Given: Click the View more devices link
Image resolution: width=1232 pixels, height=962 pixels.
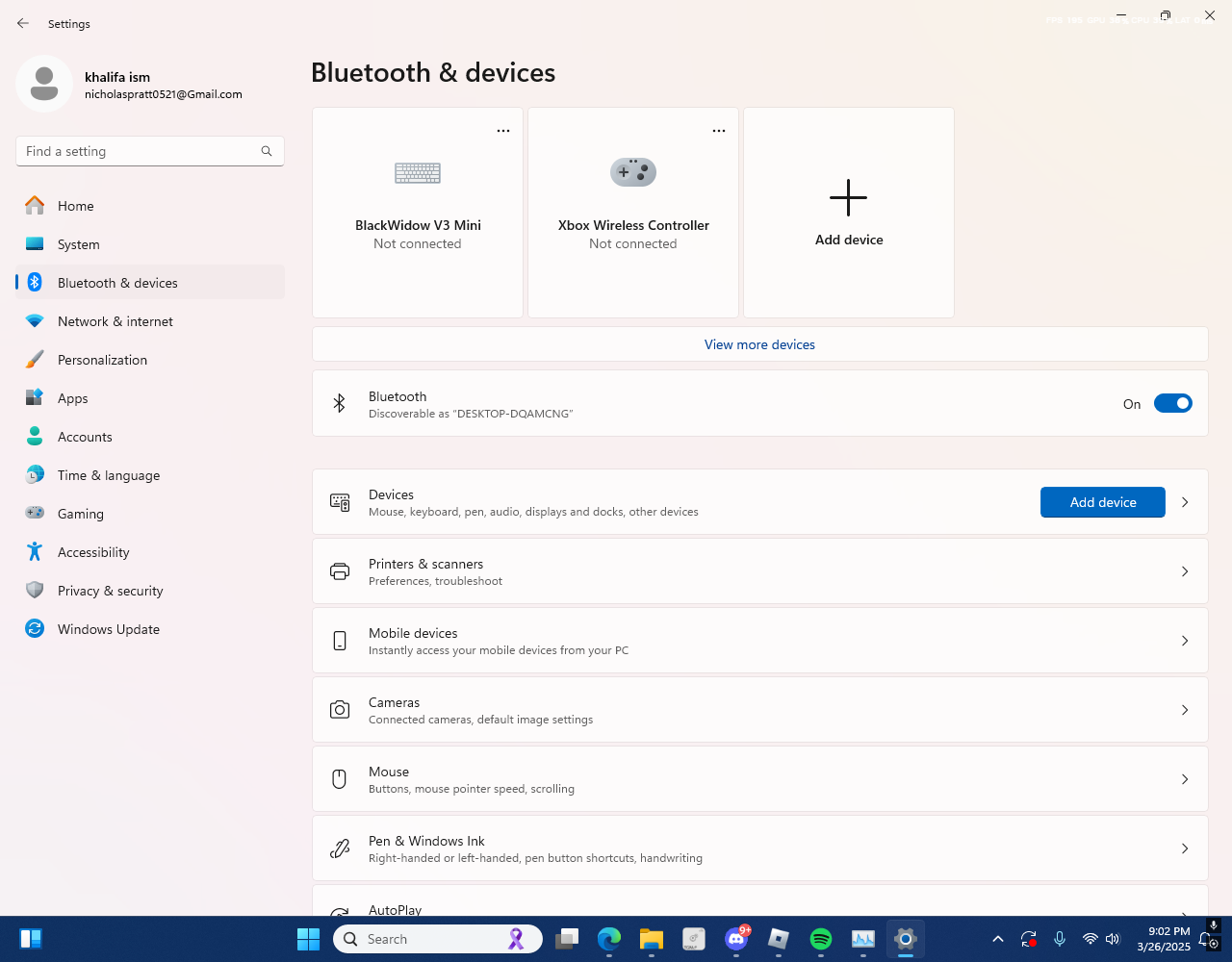Looking at the screenshot, I should click(759, 344).
